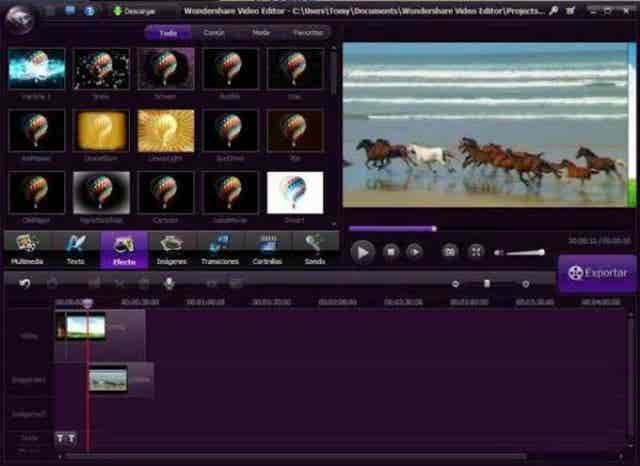Mute audio using the speaker icon
Viewport: 640px width, 466px height.
[x=499, y=252]
